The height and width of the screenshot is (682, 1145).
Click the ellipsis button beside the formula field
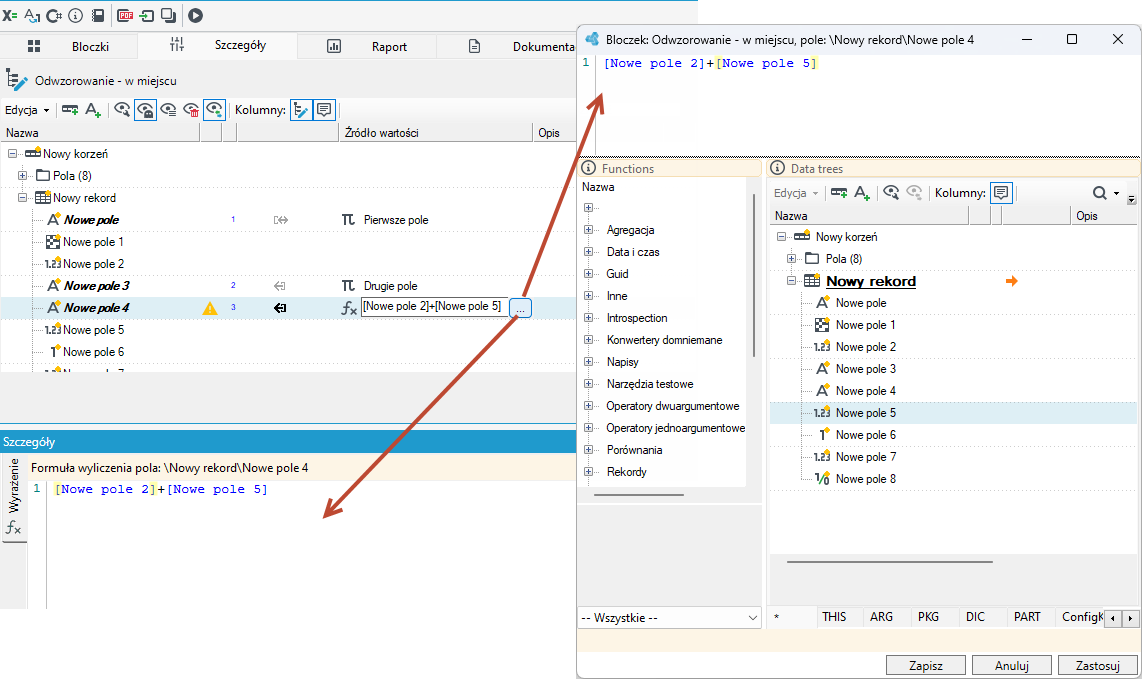521,308
